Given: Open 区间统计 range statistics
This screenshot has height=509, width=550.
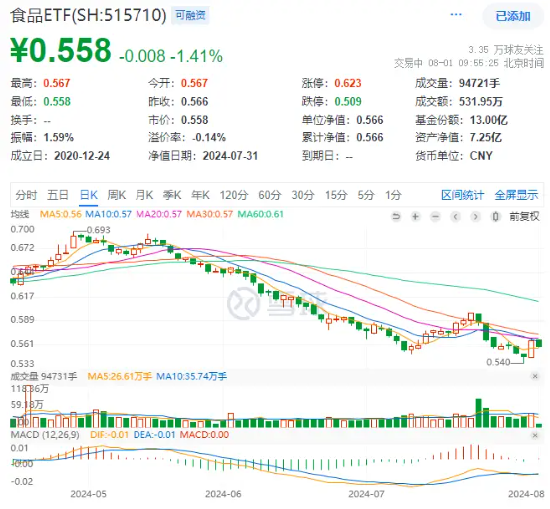Looking at the screenshot, I should 462,195.
